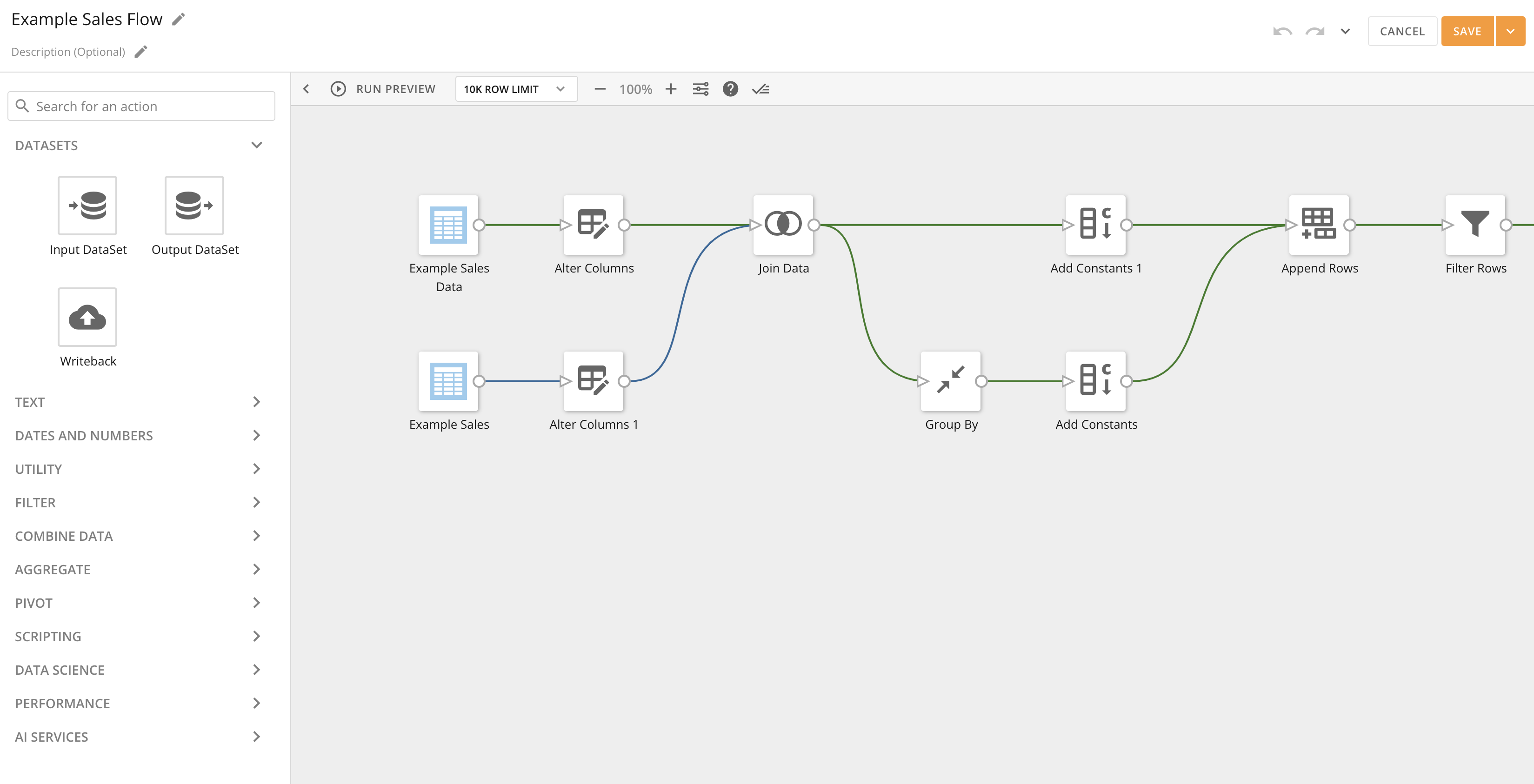This screenshot has height=784, width=1534.
Task: Open the help question mark icon
Action: coord(730,89)
